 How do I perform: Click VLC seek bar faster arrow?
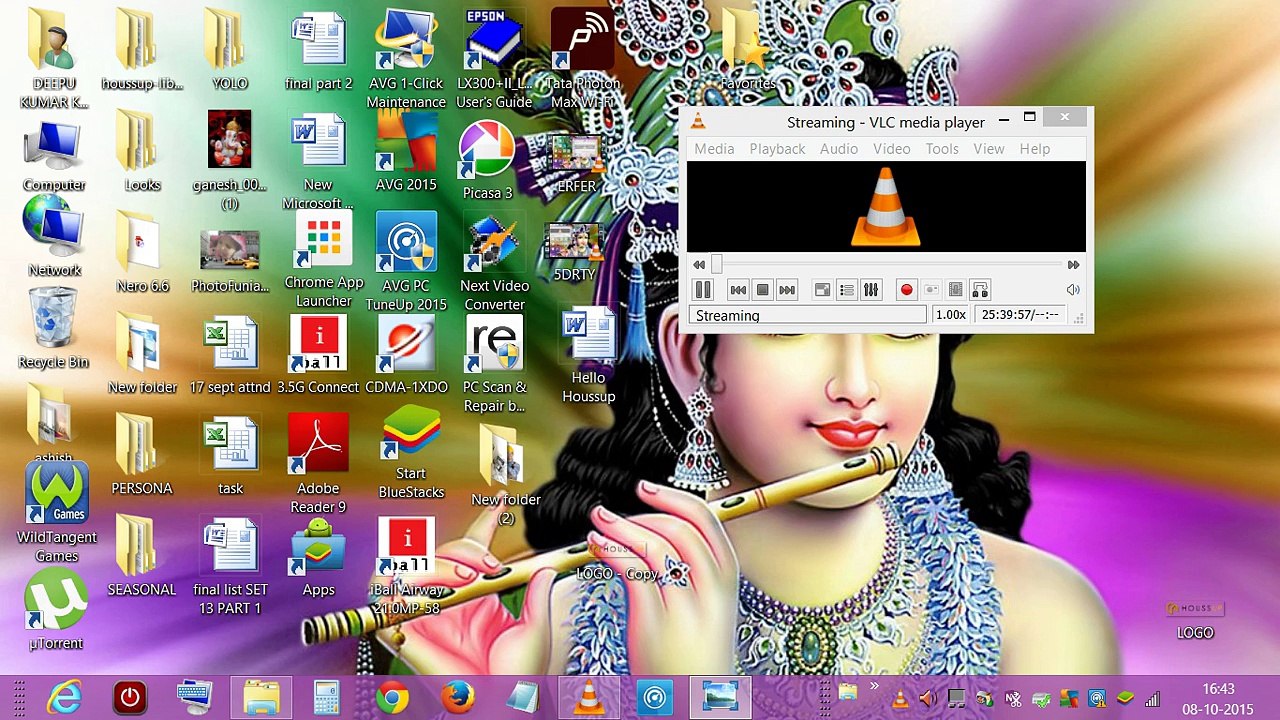pyautogui.click(x=1073, y=265)
